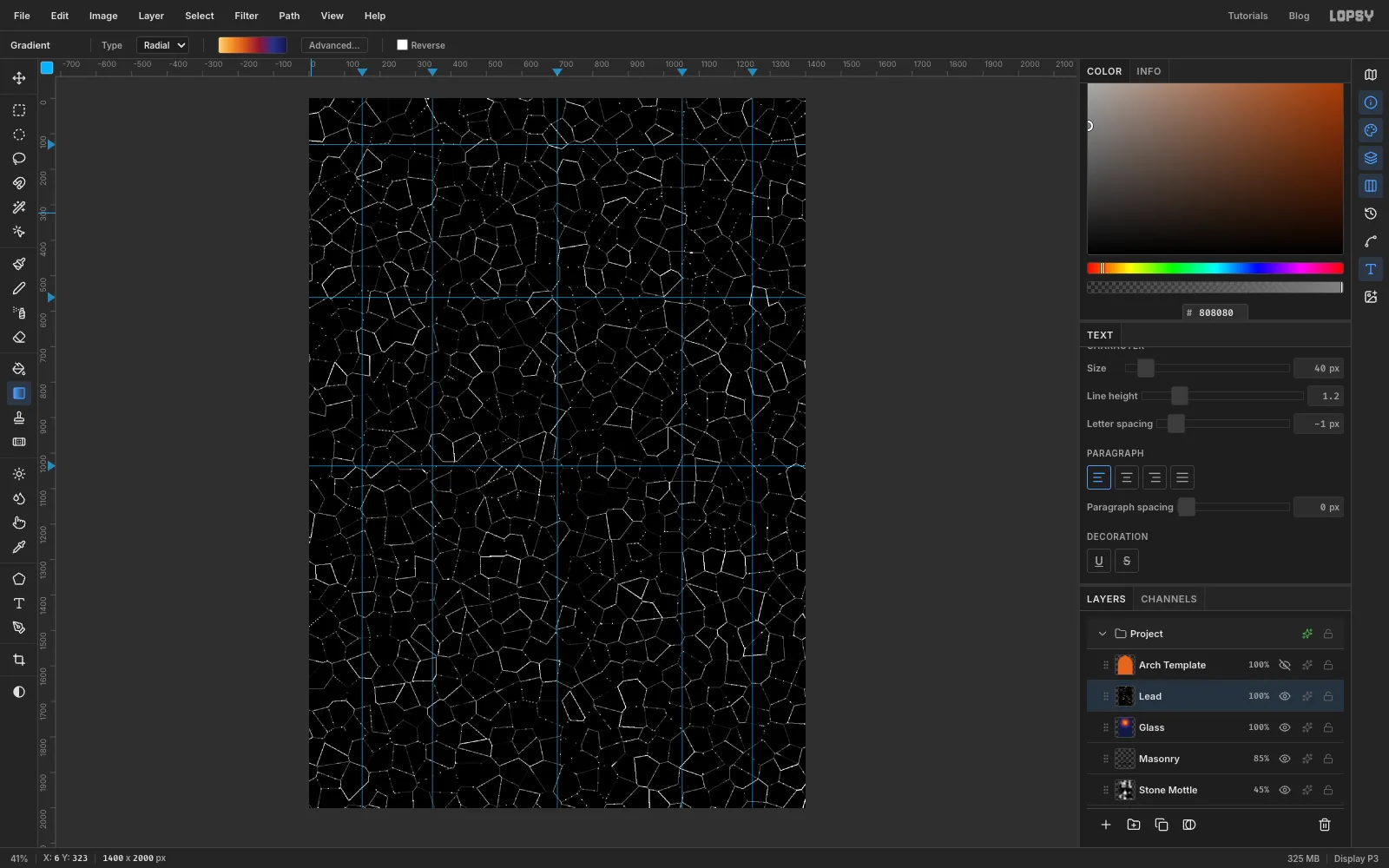Select the Paint Bucket tool

click(18, 369)
